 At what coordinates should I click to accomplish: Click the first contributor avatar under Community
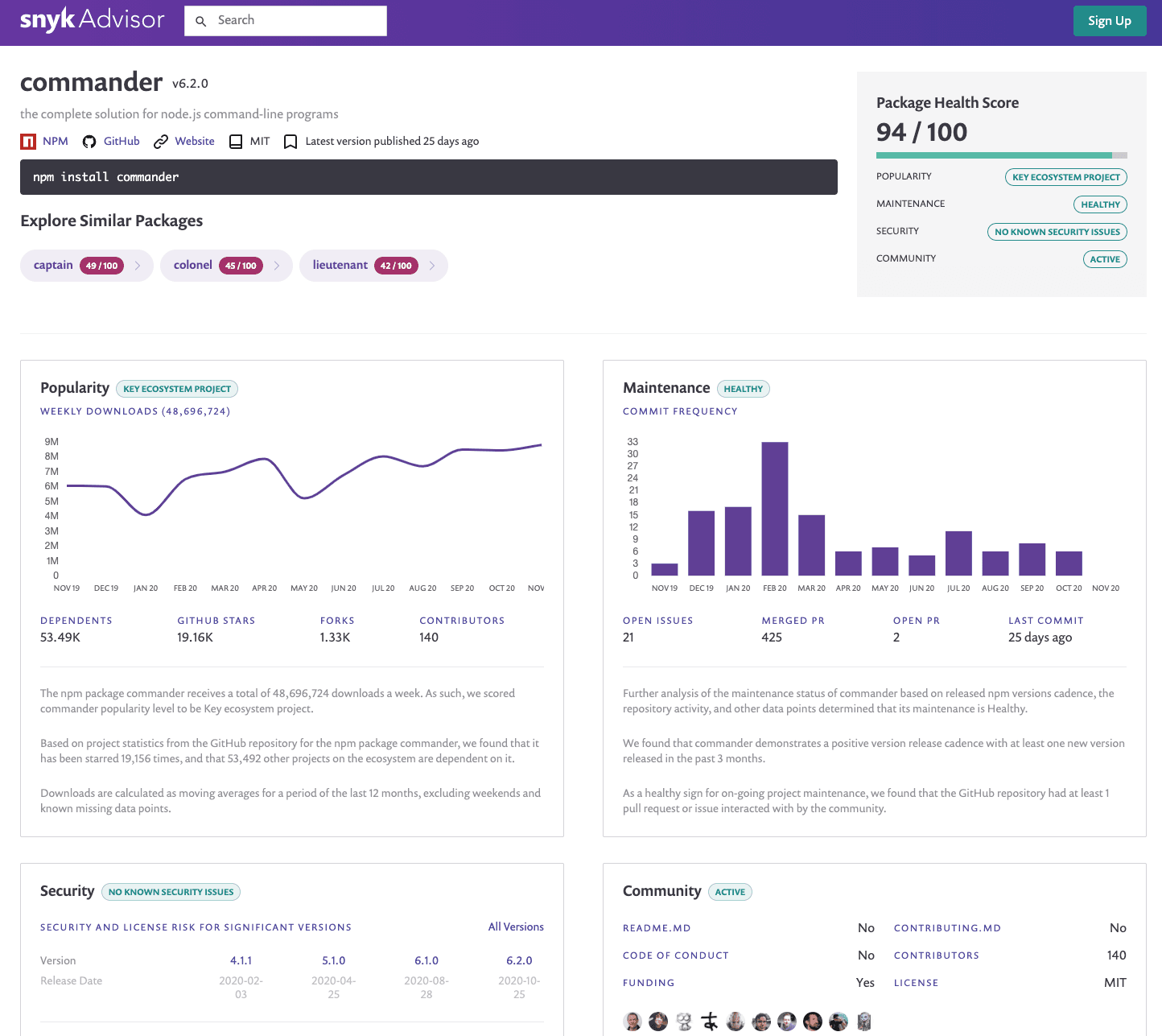pos(633,1021)
